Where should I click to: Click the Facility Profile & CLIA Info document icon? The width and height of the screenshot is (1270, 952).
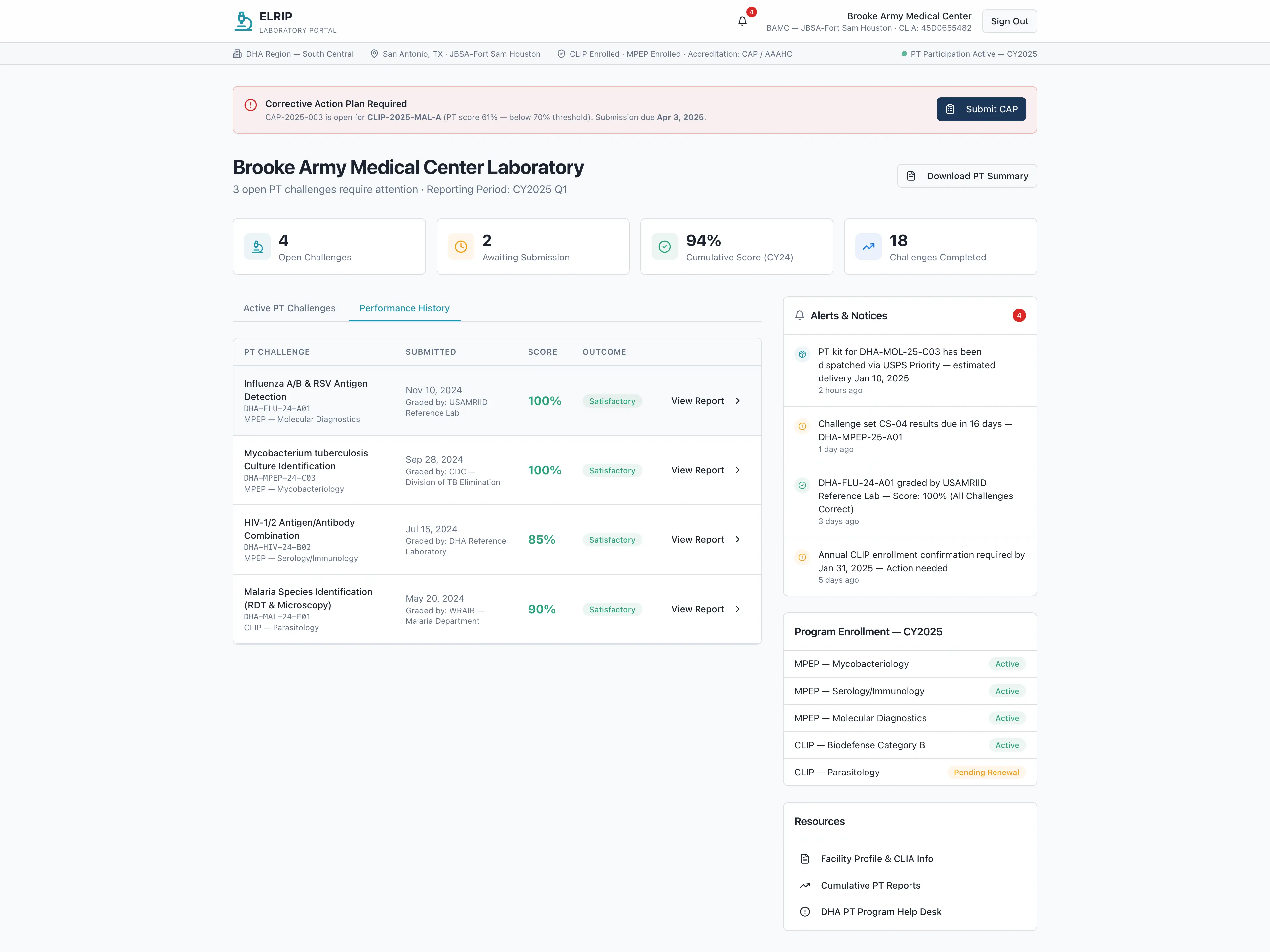tap(805, 858)
